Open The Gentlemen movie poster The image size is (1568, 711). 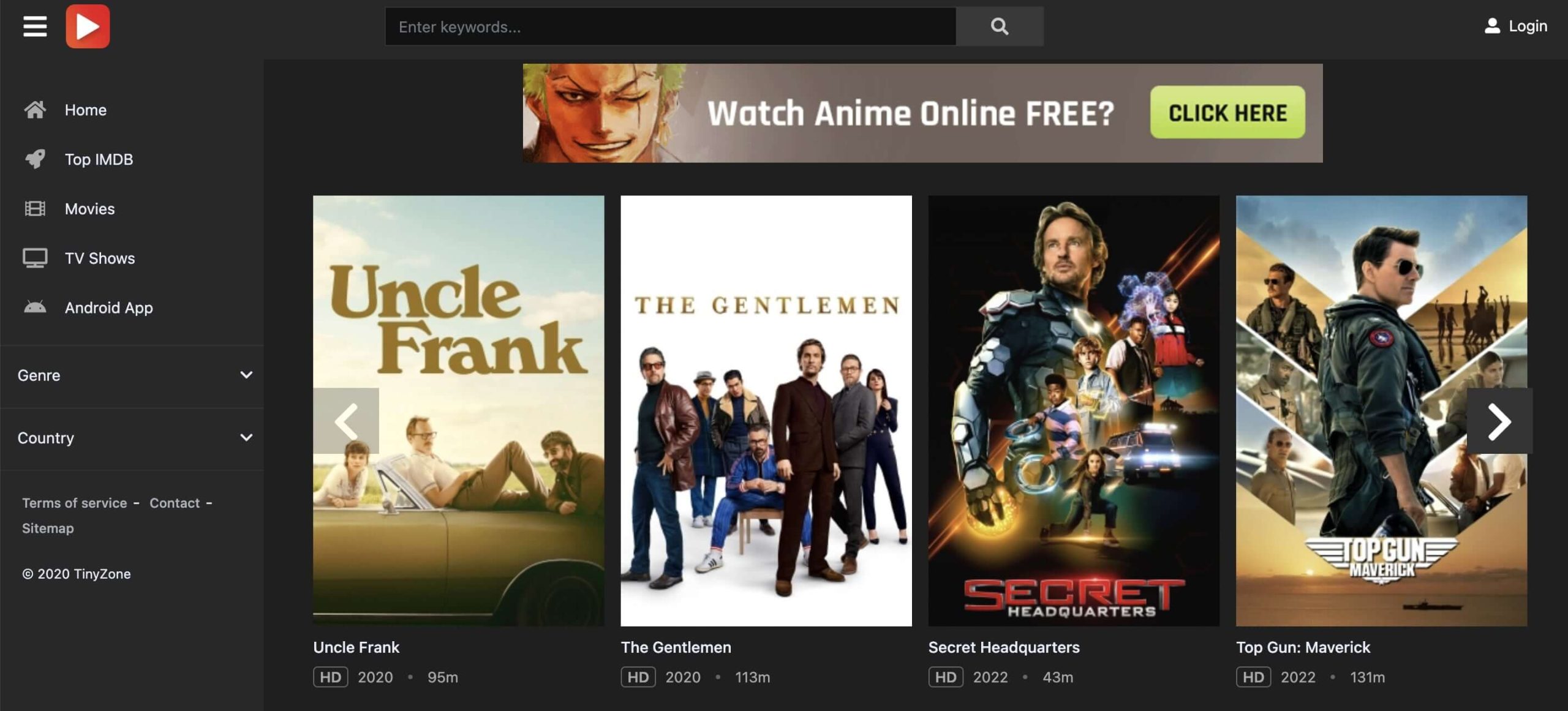coord(766,410)
